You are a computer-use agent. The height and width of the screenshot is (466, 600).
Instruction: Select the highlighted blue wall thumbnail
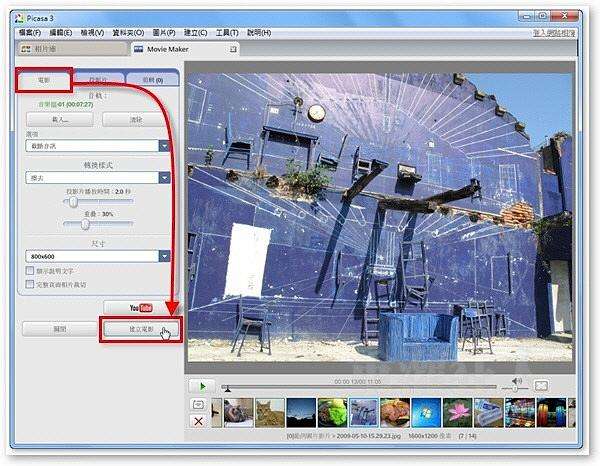364,412
